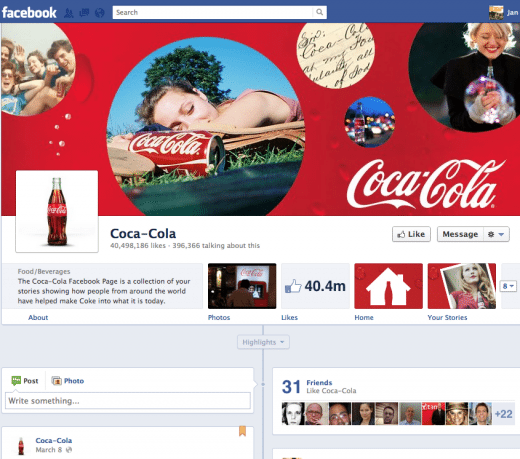
Task: Click the Write something input field
Action: tap(128, 401)
